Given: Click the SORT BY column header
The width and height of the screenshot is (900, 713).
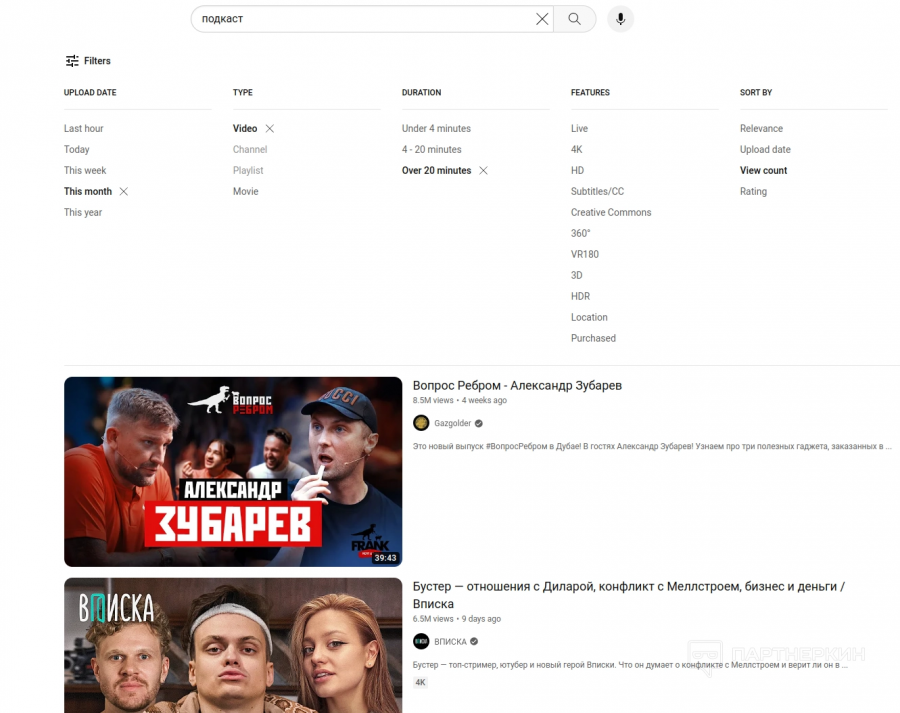Looking at the screenshot, I should (756, 92).
